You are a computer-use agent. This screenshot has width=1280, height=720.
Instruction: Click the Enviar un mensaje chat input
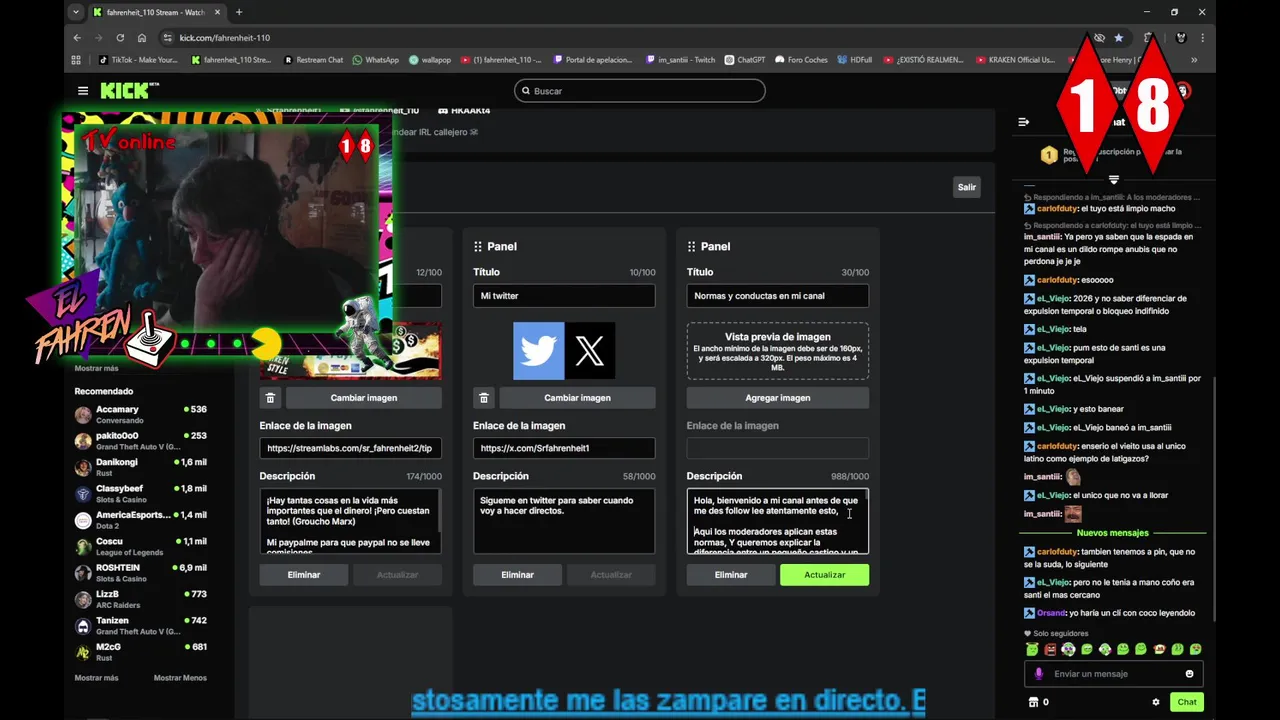[x=1112, y=674]
